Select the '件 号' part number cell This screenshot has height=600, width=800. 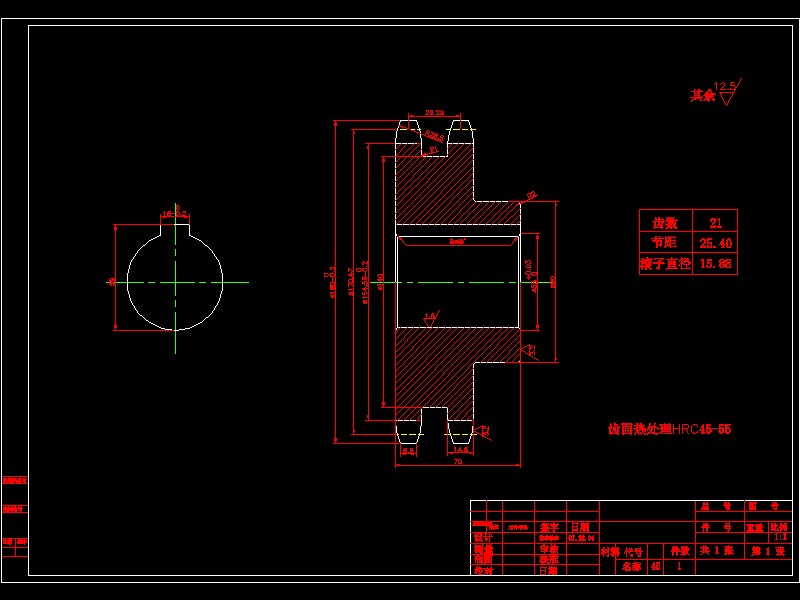tap(716, 527)
